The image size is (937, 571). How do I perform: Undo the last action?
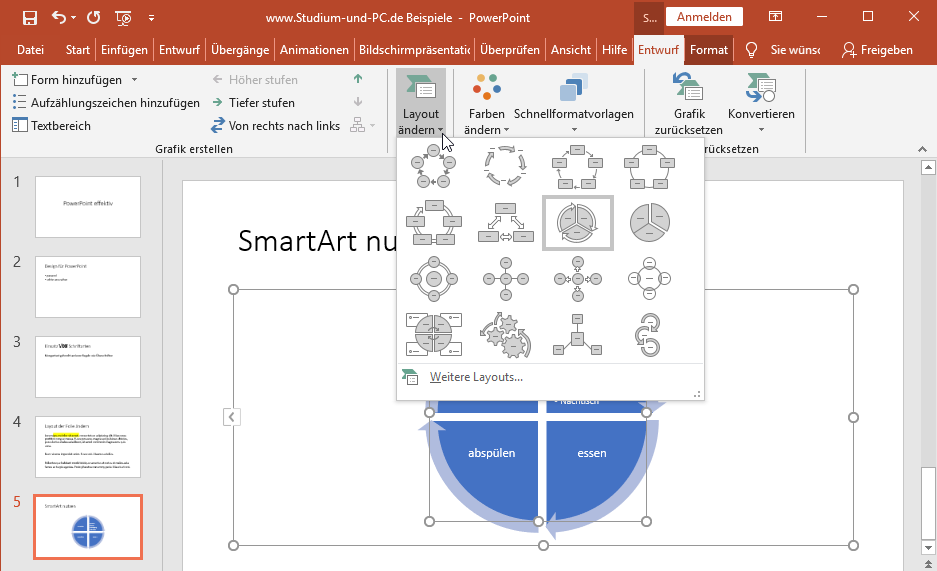coord(59,17)
